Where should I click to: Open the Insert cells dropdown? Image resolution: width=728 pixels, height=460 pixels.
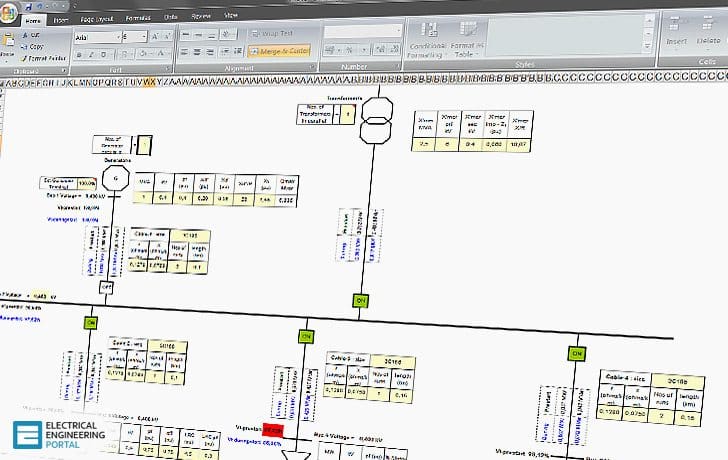676,32
